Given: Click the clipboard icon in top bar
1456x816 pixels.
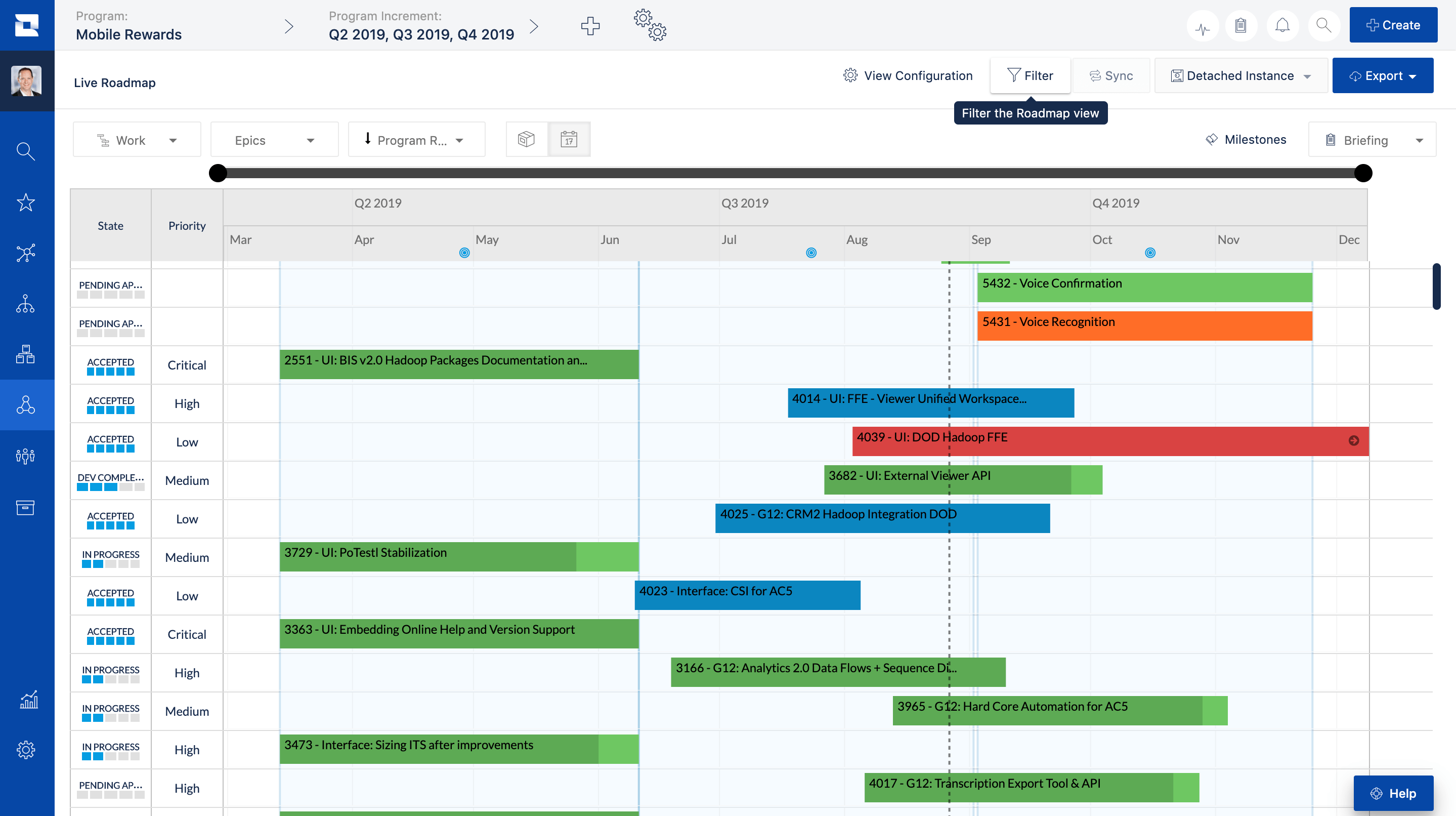Looking at the screenshot, I should coord(1240,25).
